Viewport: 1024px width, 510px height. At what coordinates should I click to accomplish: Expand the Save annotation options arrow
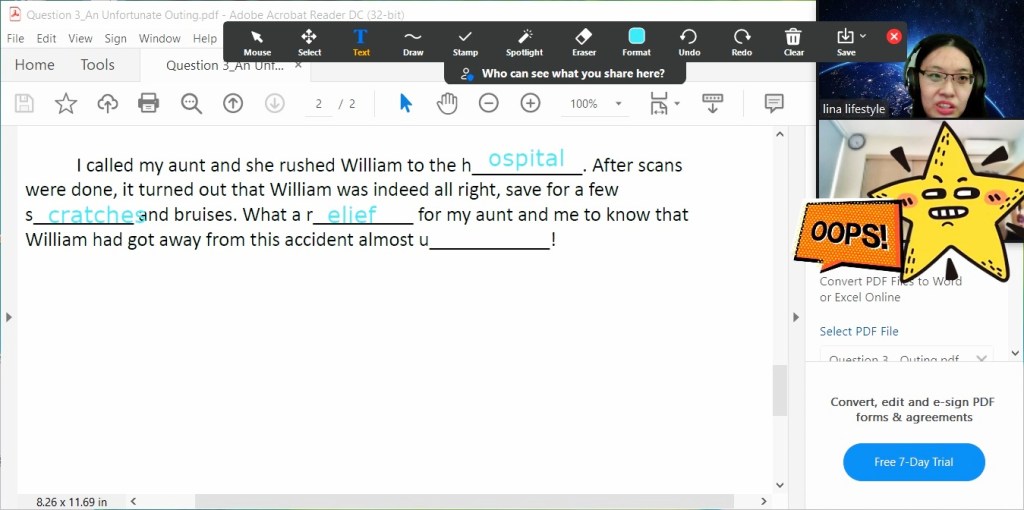(x=864, y=37)
